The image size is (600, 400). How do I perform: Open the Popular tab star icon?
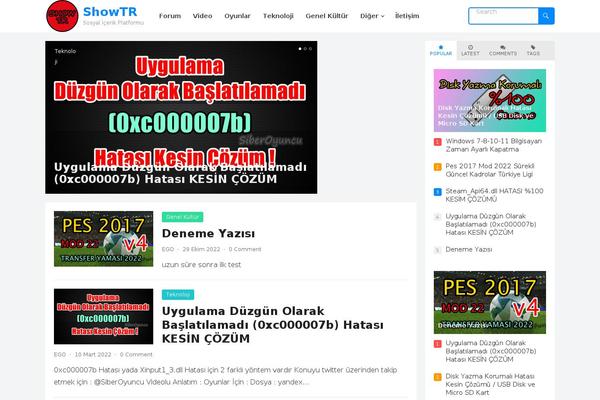pos(441,47)
